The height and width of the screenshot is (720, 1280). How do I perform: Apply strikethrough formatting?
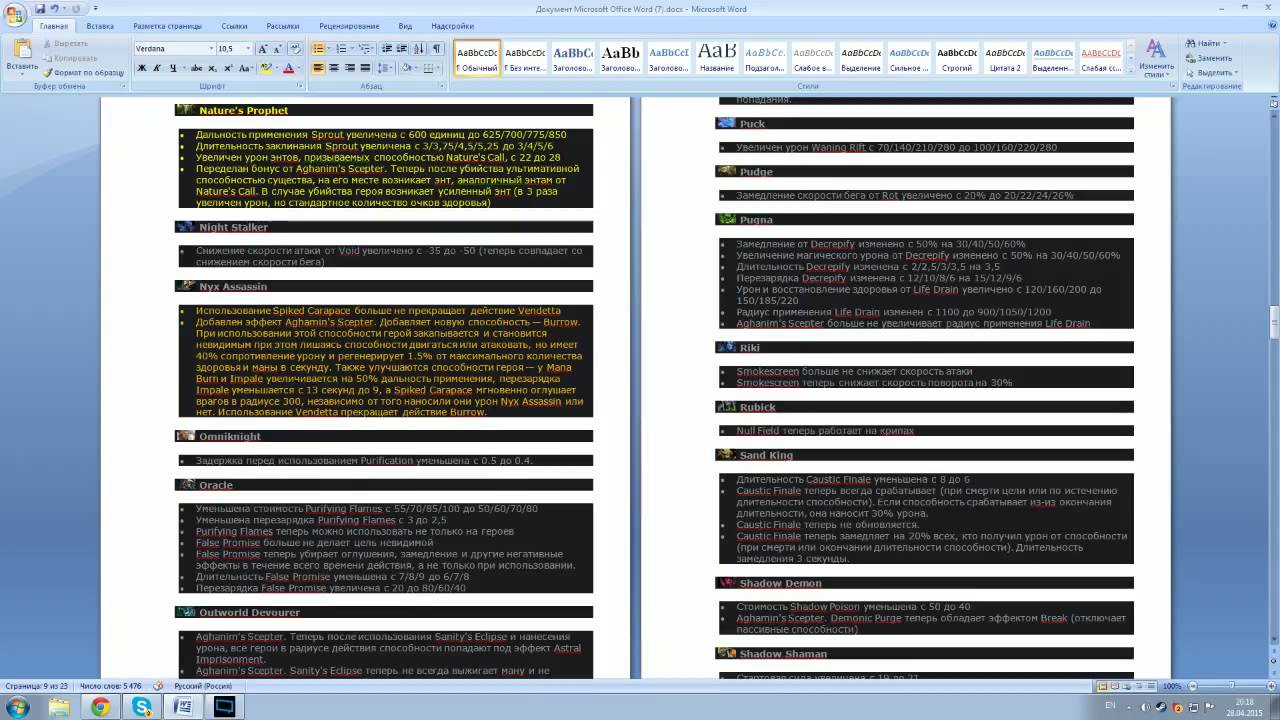coord(196,68)
